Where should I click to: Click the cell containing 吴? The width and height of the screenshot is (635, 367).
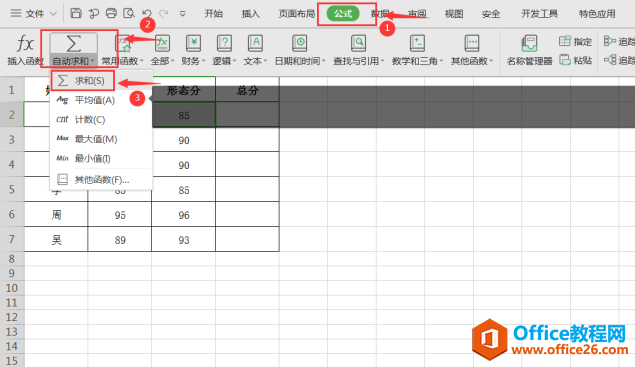[x=56, y=240]
